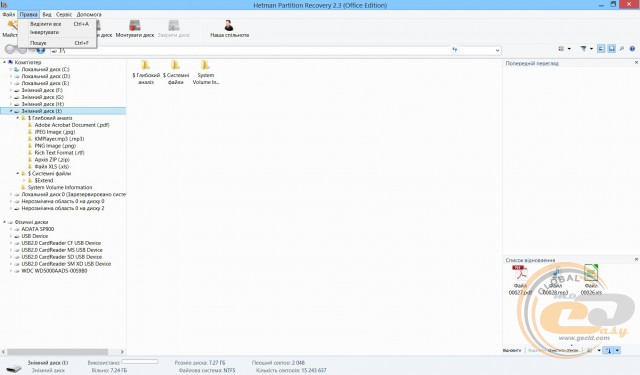This screenshot has width=640, height=375.
Task: Open the filter dropdown arrow
Action: 591,49
